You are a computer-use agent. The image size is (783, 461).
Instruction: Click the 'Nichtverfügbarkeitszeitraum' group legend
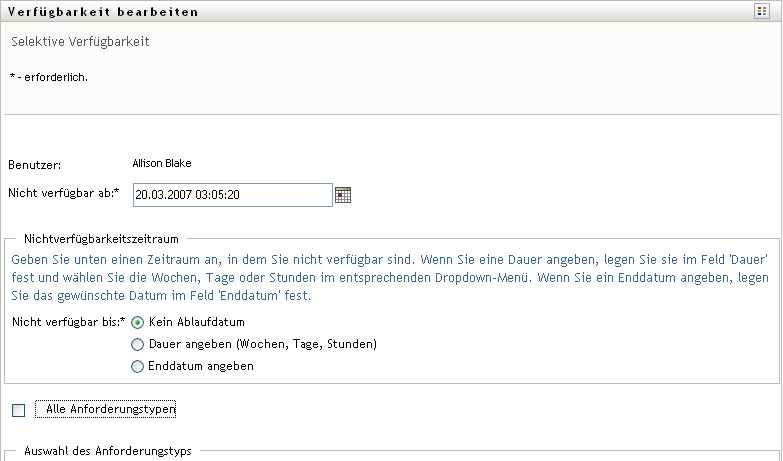(x=101, y=240)
